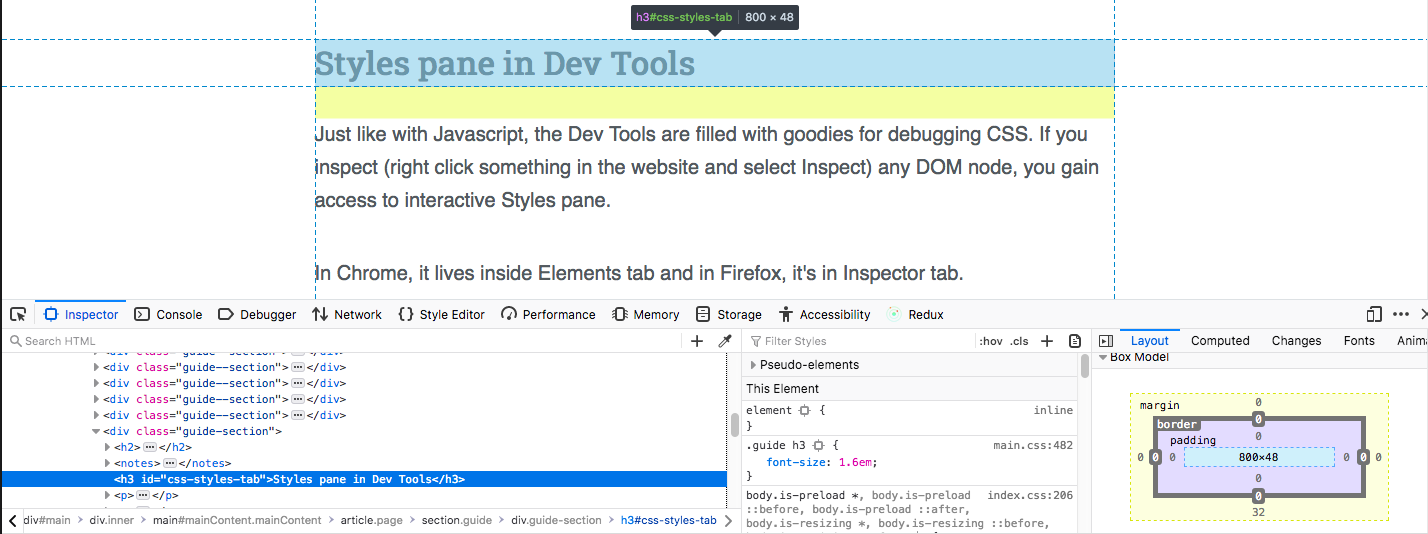Switch to the Console panel
This screenshot has width=1428, height=534.
pyautogui.click(x=168, y=314)
